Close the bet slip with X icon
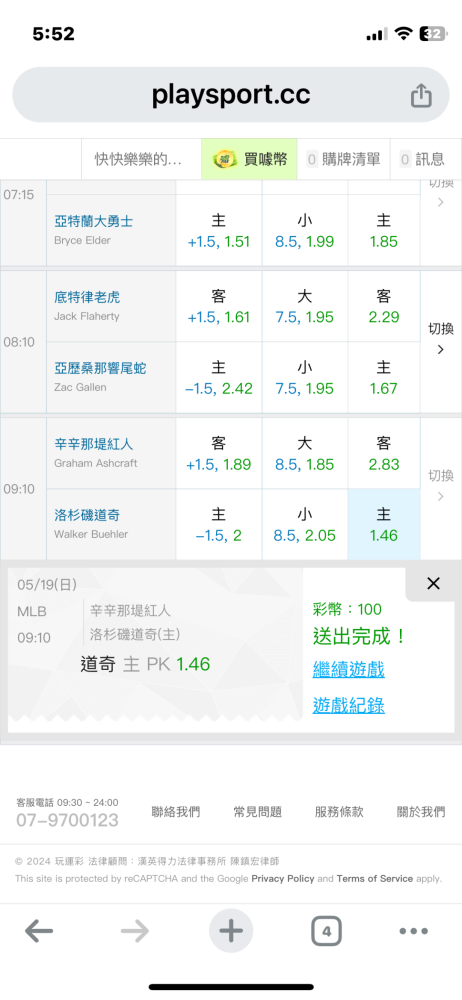This screenshot has height=1000, width=462. click(433, 583)
